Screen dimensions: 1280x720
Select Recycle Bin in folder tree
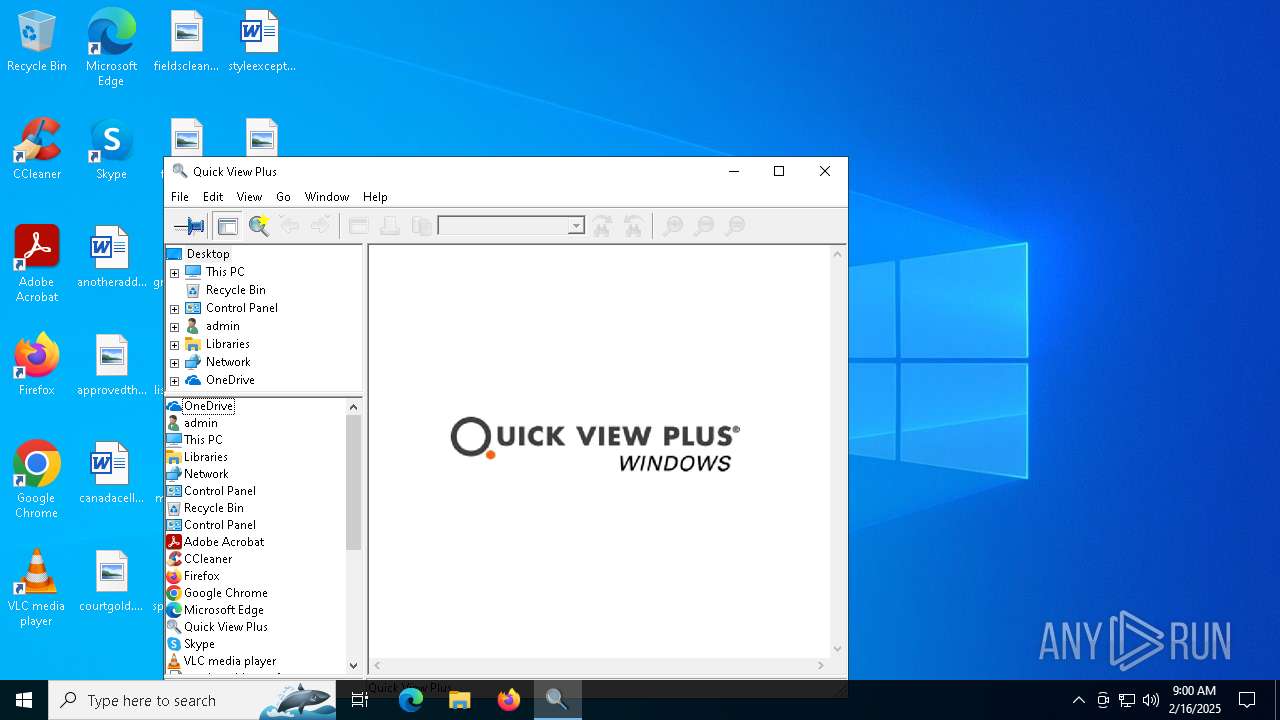coord(235,290)
